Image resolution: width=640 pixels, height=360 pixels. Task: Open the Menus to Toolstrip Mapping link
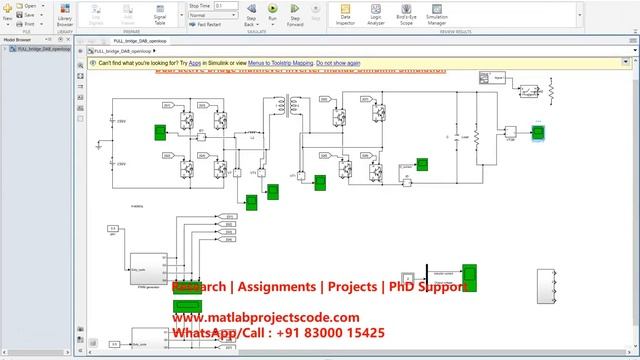280,63
